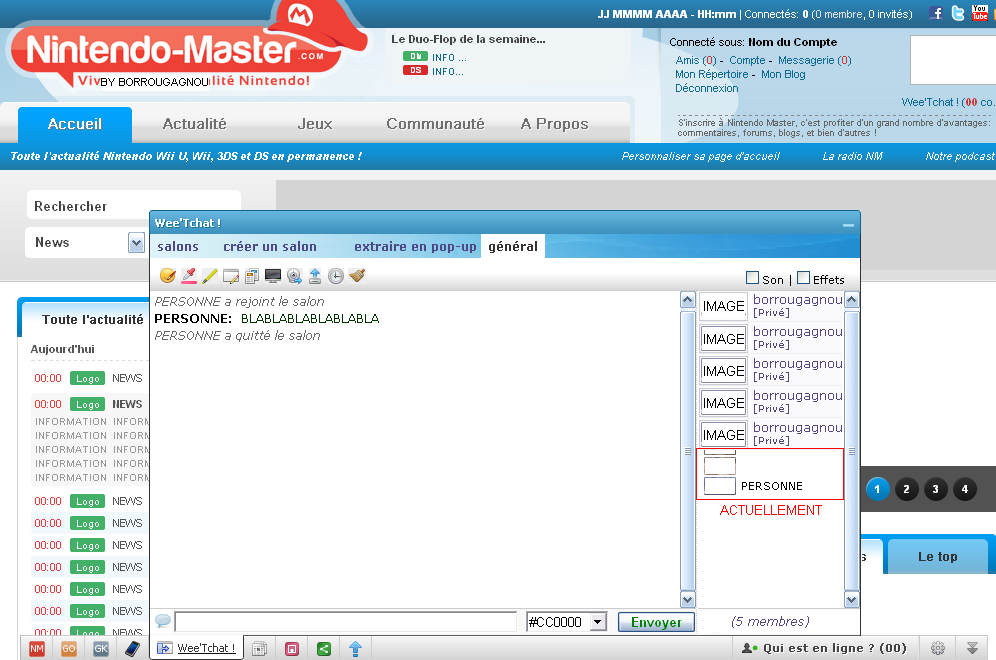The width and height of the screenshot is (996, 660).
Task: Switch to the salons tab in chat
Action: pos(178,246)
